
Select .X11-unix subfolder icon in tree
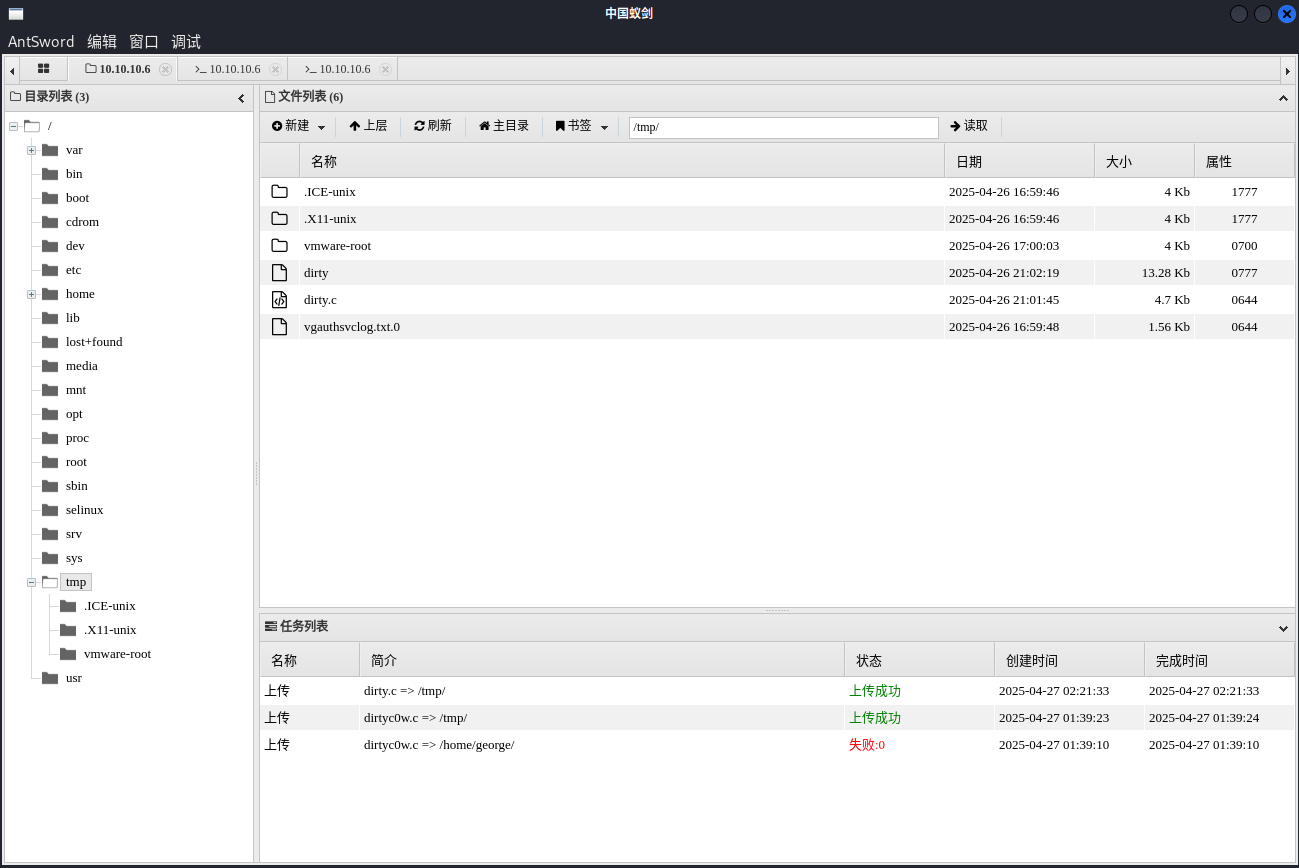(68, 630)
